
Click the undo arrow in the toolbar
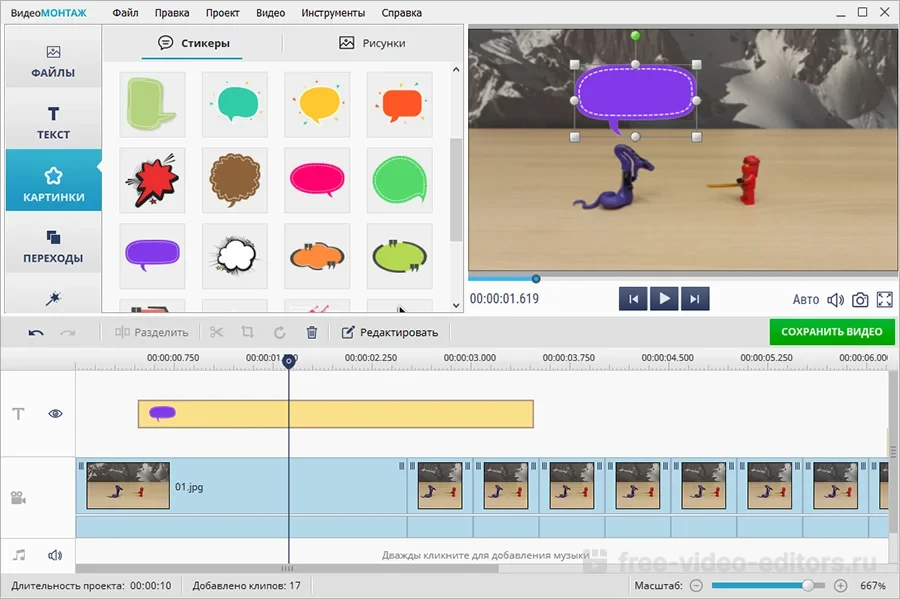point(36,332)
